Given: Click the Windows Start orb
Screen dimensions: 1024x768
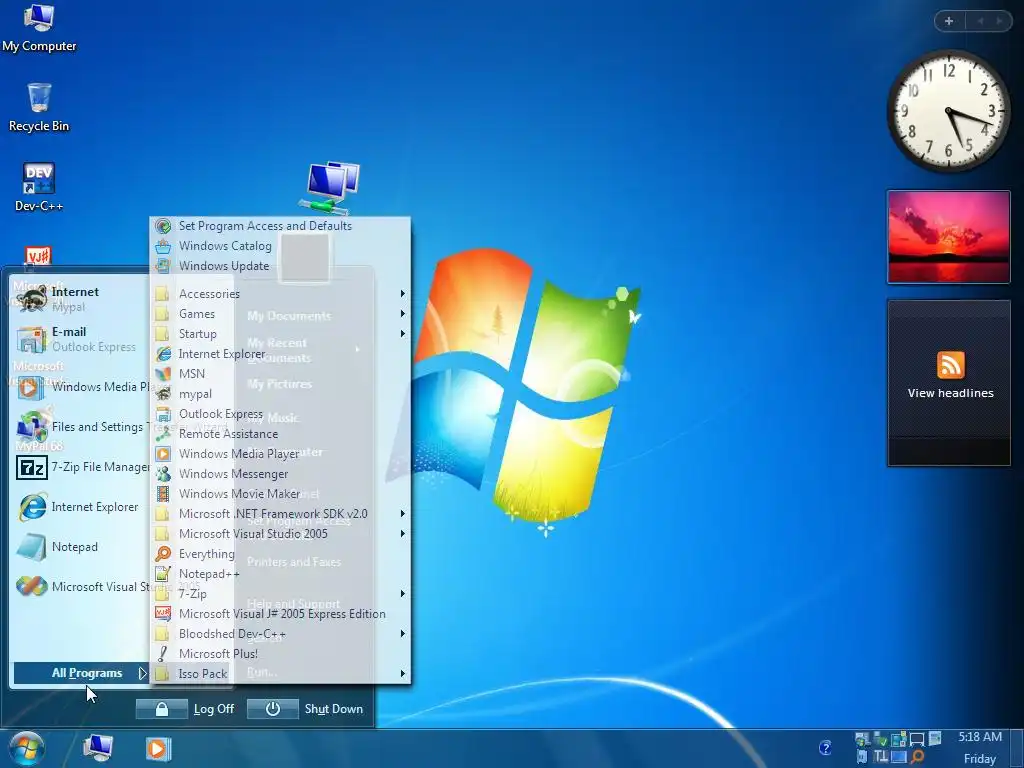Looking at the screenshot, I should 27,748.
